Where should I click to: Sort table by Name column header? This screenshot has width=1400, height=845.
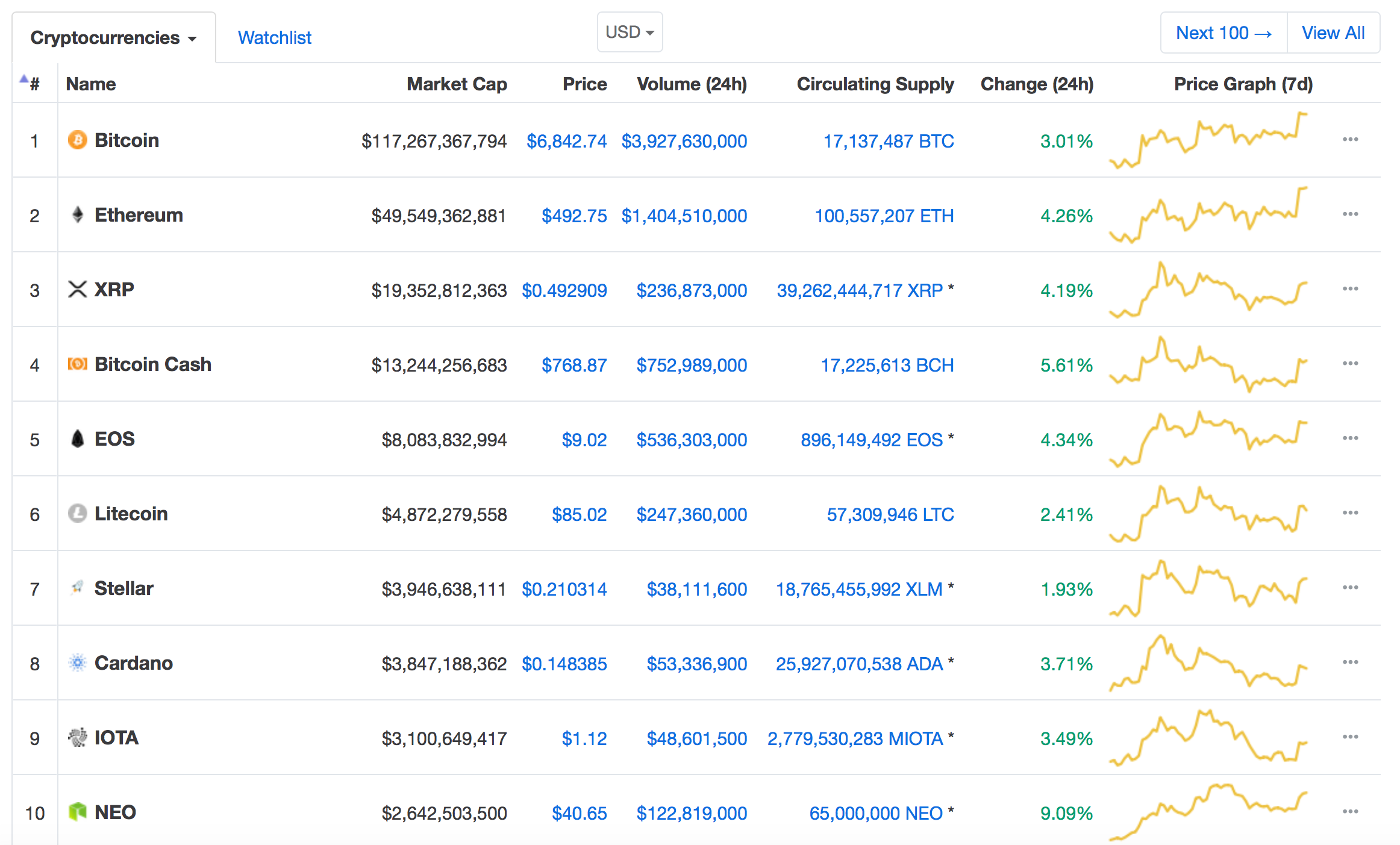coord(90,84)
